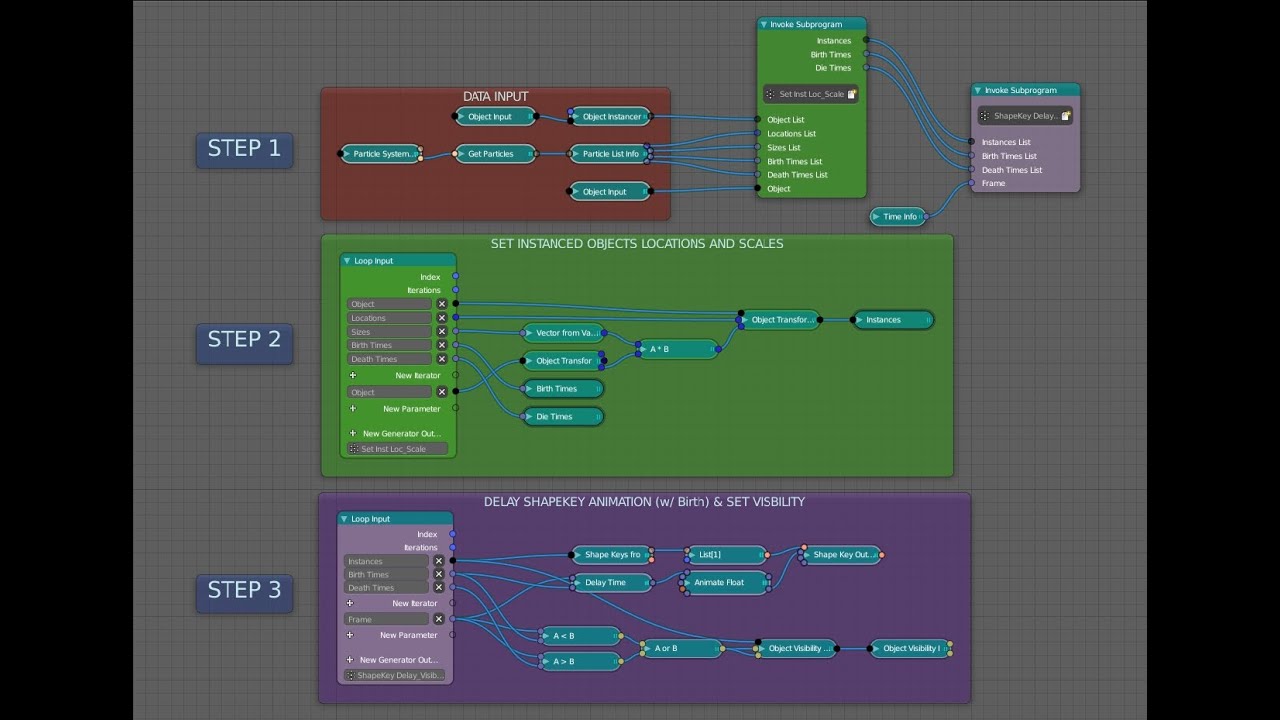
Task: Select the List[1] node
Action: coord(727,555)
